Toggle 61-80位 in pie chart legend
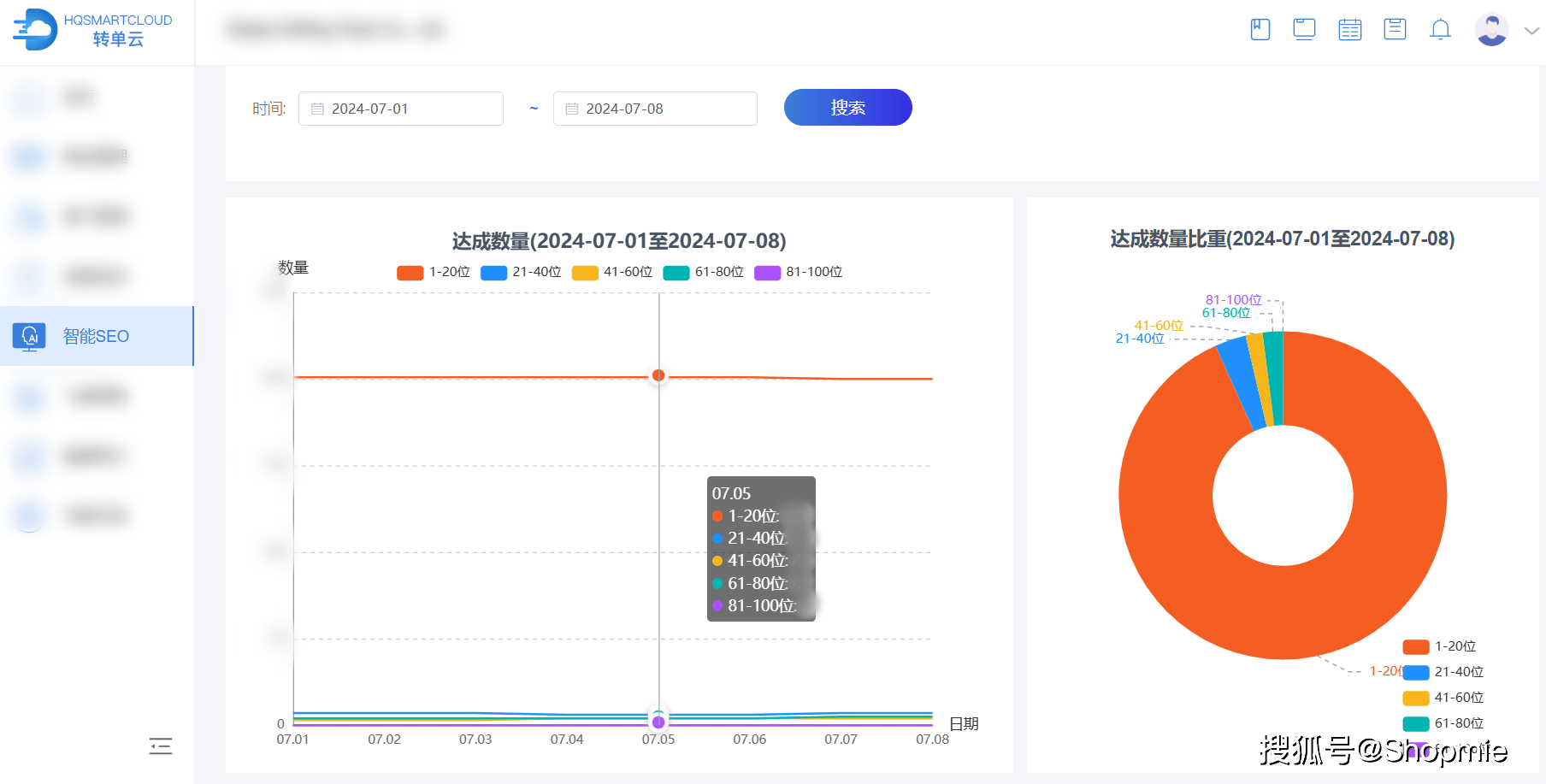Image resolution: width=1546 pixels, height=784 pixels. click(x=1443, y=723)
